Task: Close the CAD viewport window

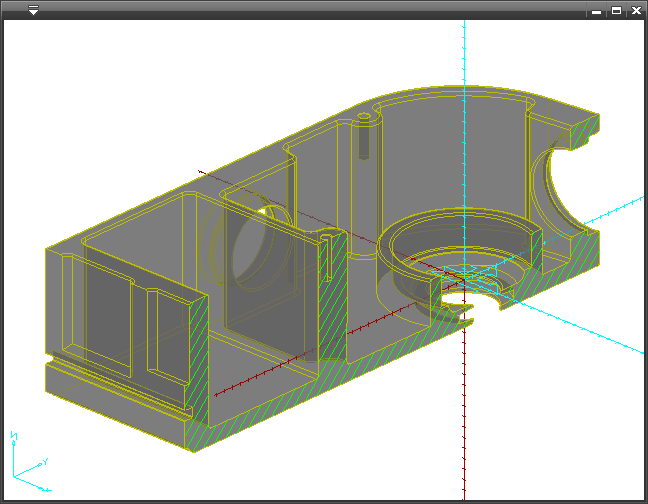Action: [x=636, y=10]
